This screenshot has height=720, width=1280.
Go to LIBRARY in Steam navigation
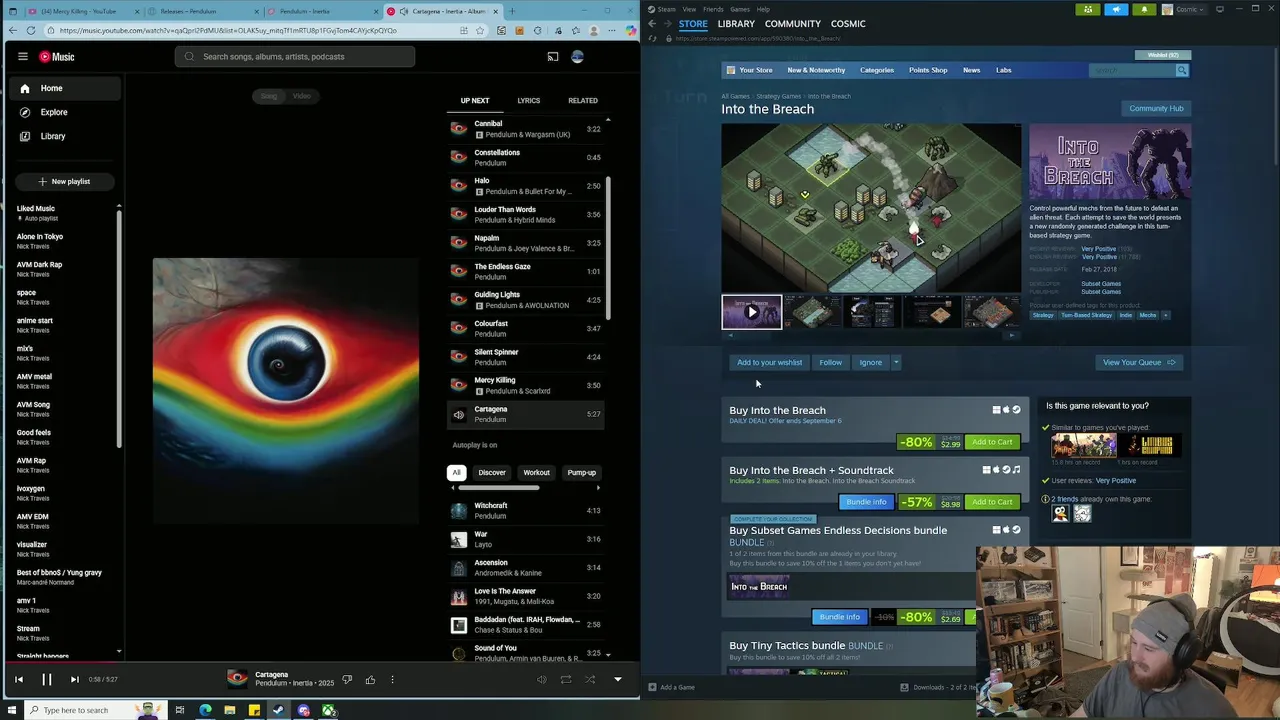736,24
